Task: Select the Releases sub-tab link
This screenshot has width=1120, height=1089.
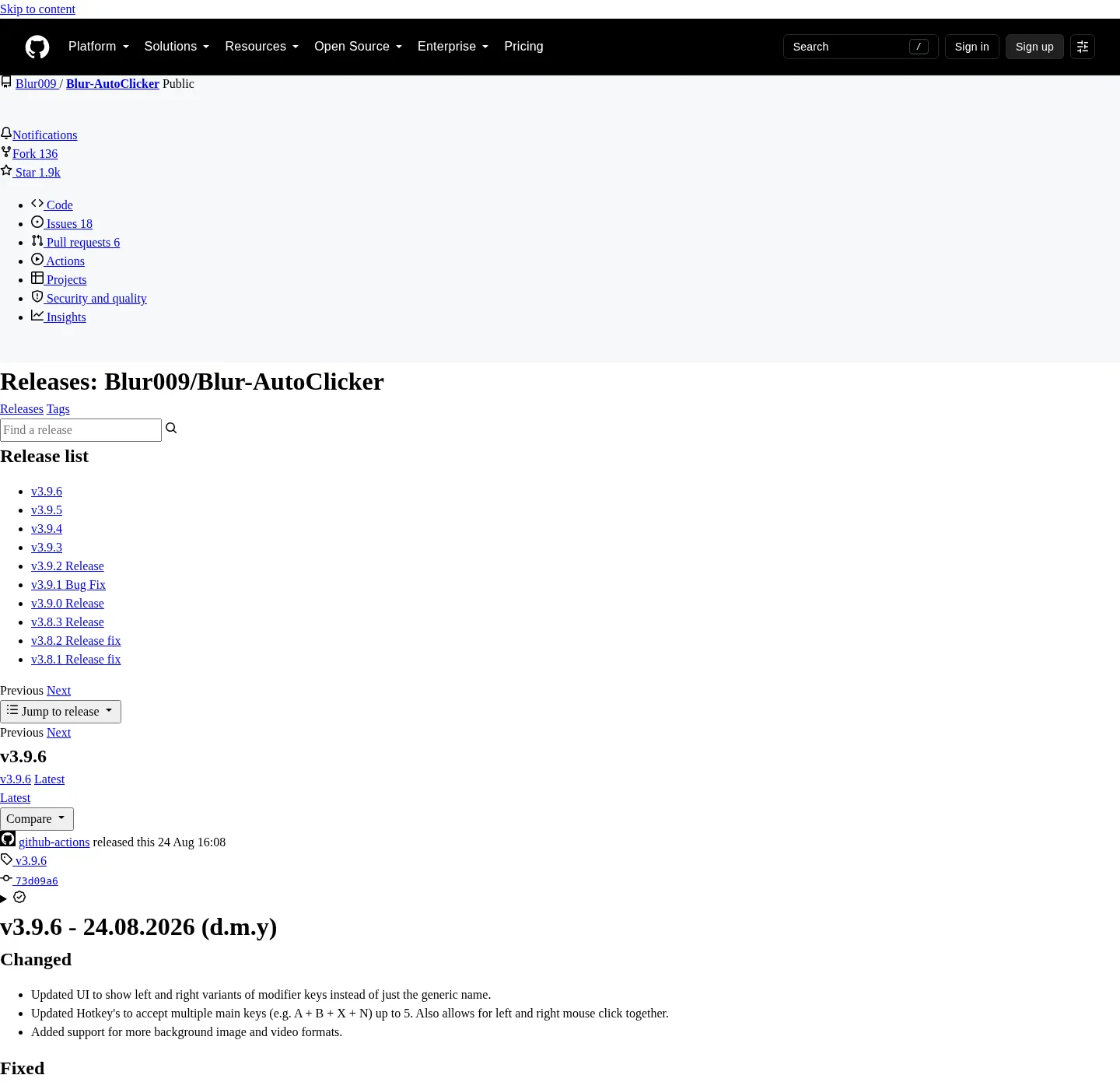Action: 22,409
